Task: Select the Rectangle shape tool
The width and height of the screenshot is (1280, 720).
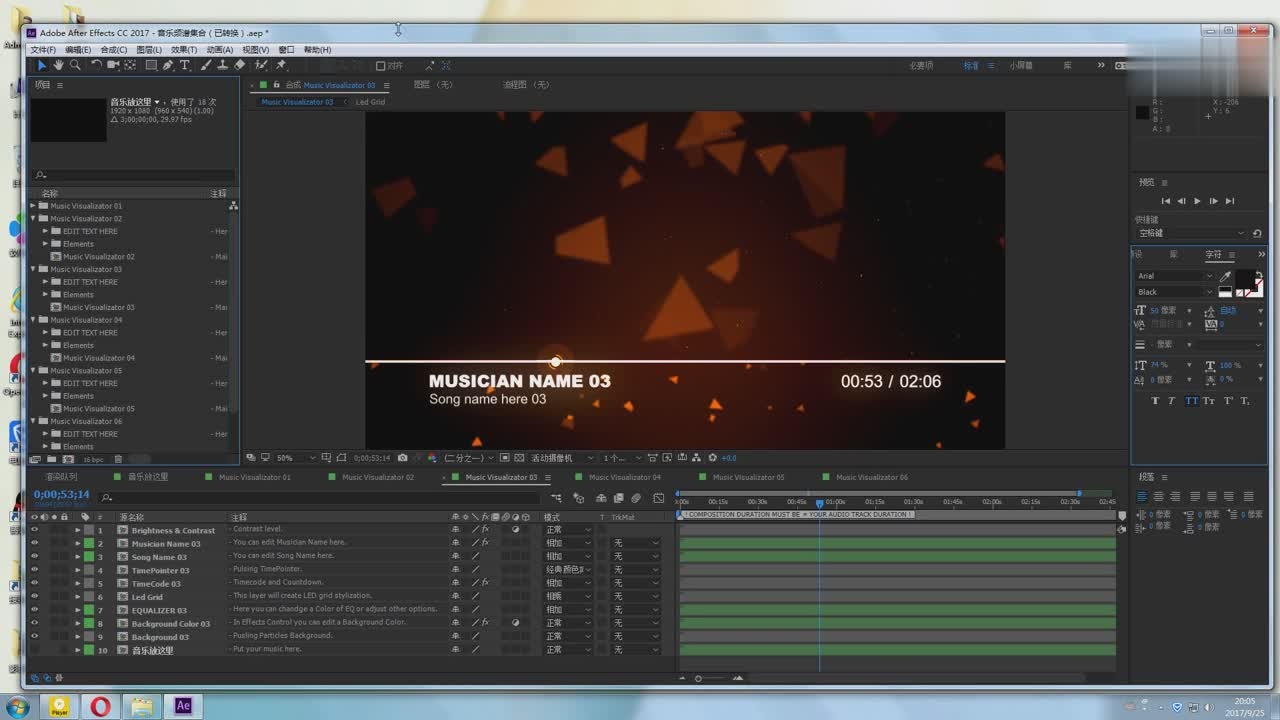Action: (151, 65)
